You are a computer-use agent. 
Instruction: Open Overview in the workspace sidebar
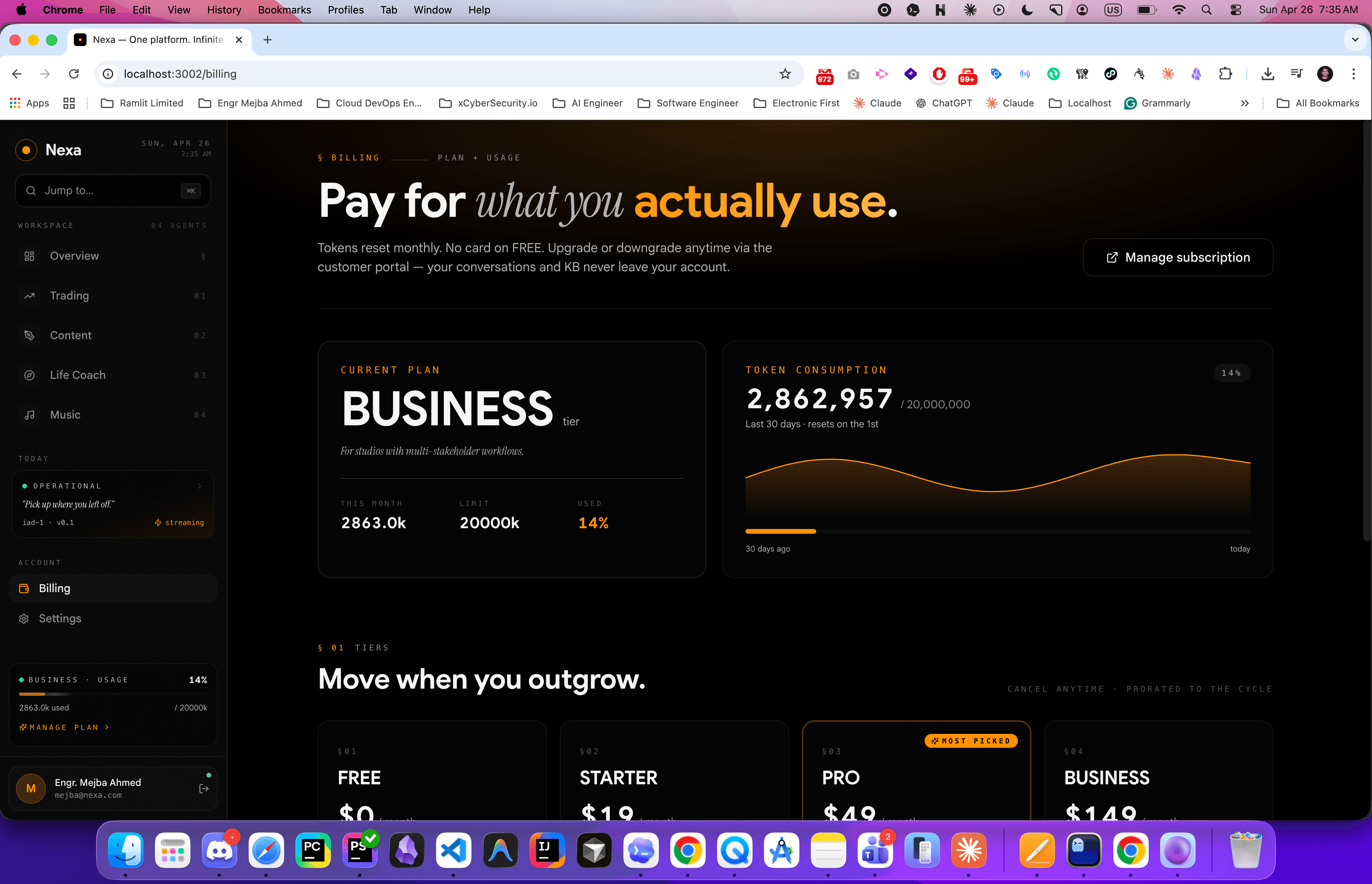click(x=113, y=256)
